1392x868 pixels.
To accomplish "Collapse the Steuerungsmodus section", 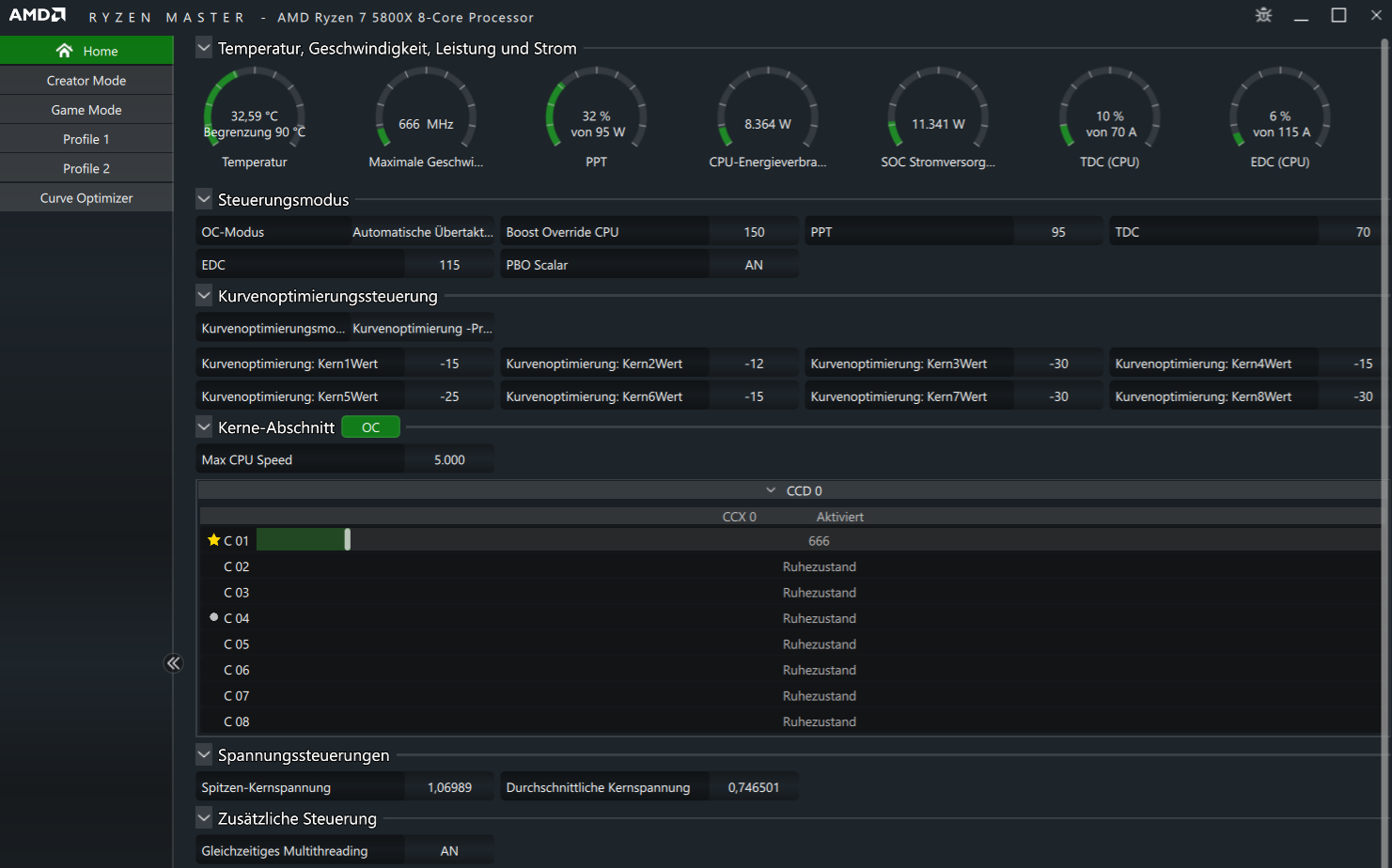I will point(204,199).
